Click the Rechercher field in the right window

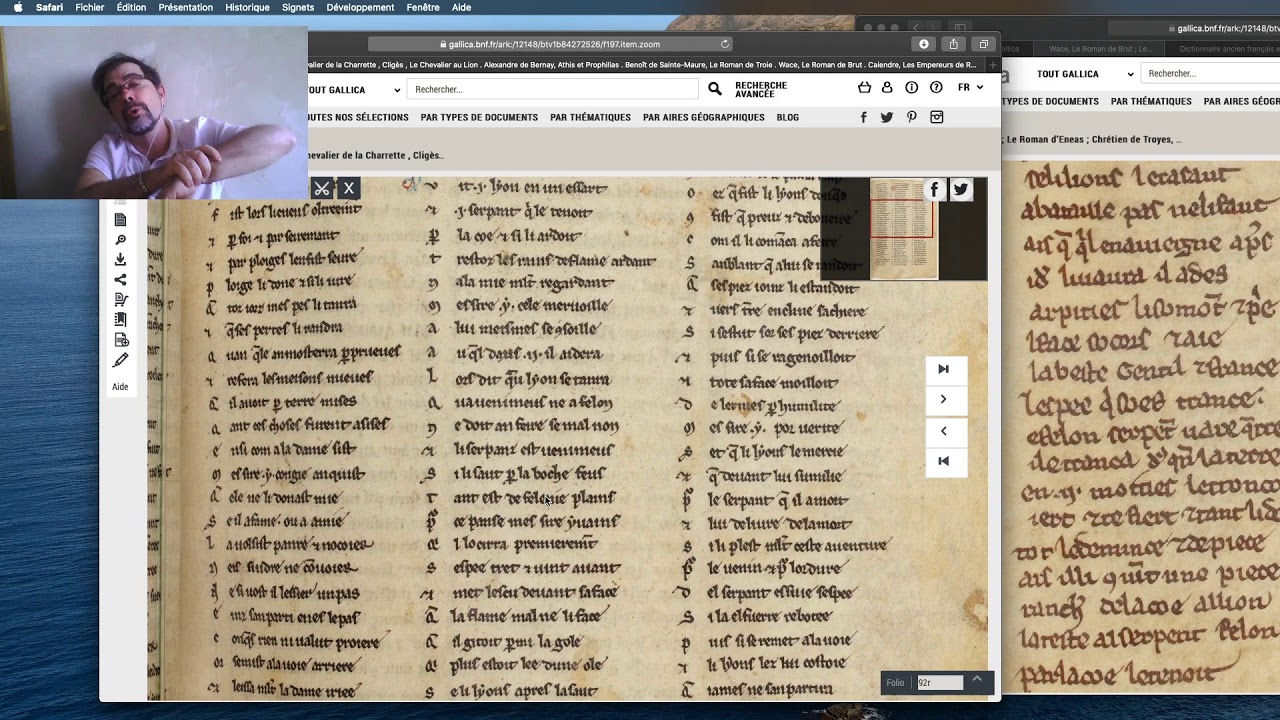[x=1212, y=73]
